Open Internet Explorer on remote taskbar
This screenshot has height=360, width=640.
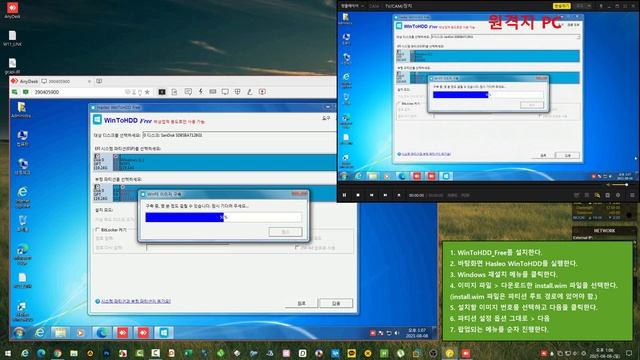[40, 333]
